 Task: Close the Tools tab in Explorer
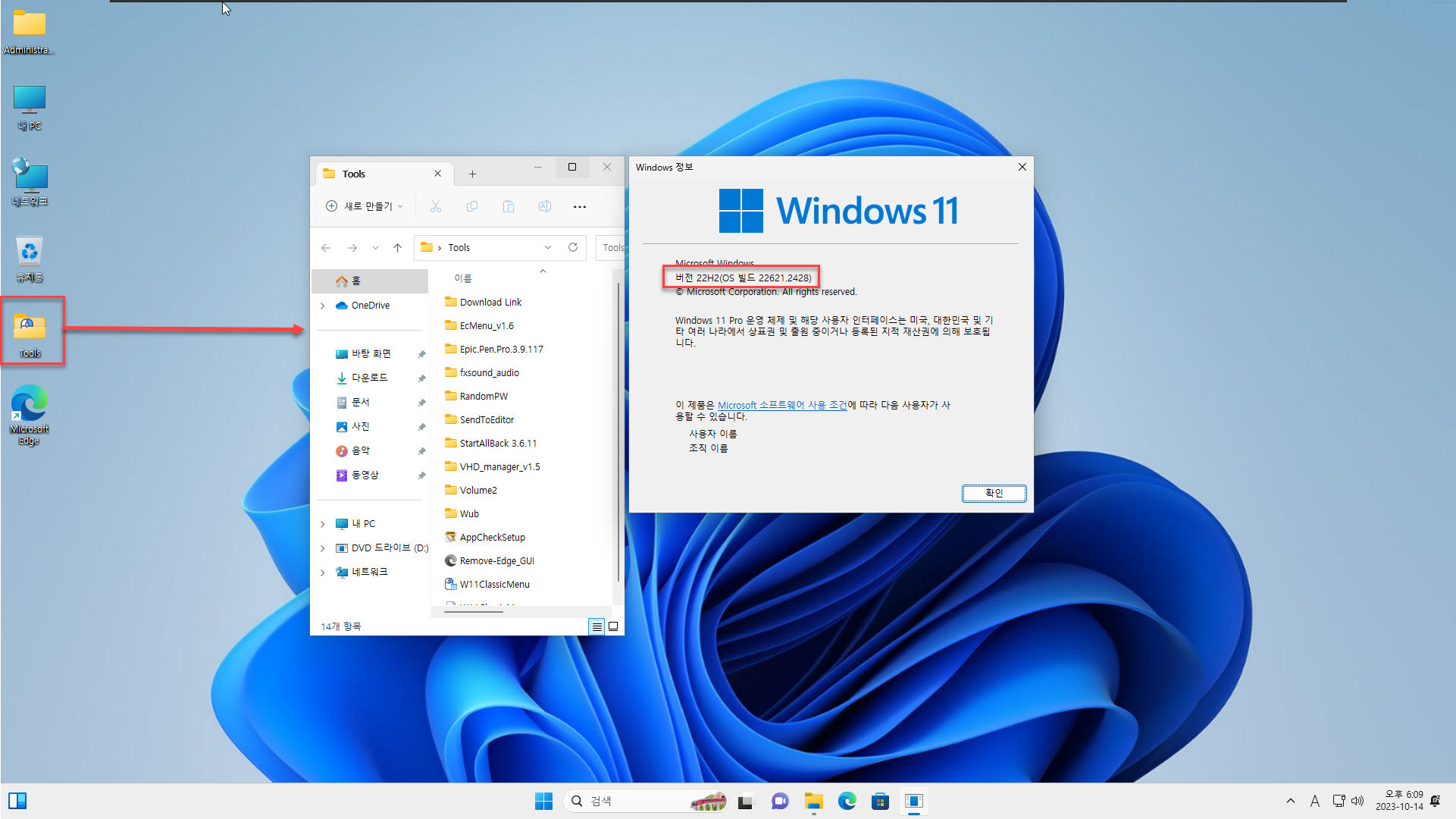437,174
